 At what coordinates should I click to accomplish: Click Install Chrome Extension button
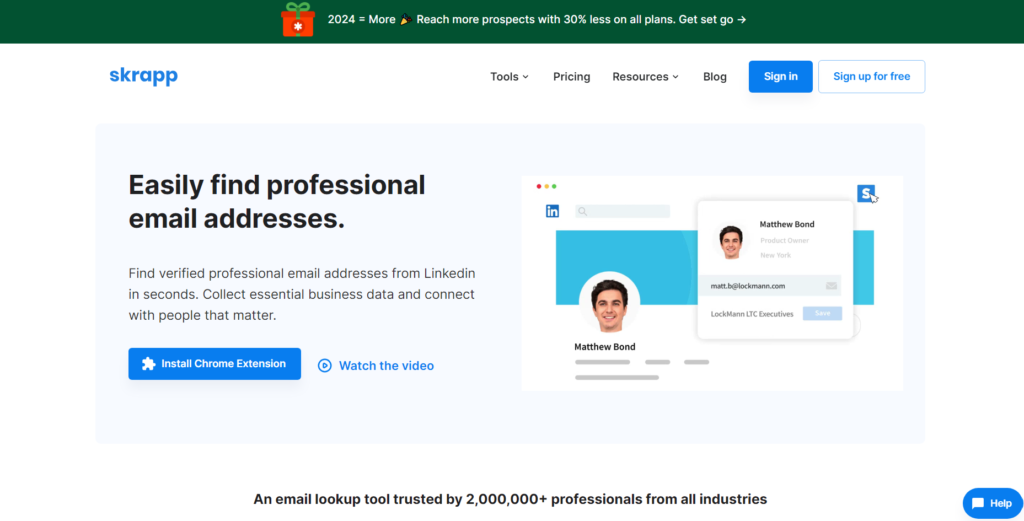pos(214,364)
